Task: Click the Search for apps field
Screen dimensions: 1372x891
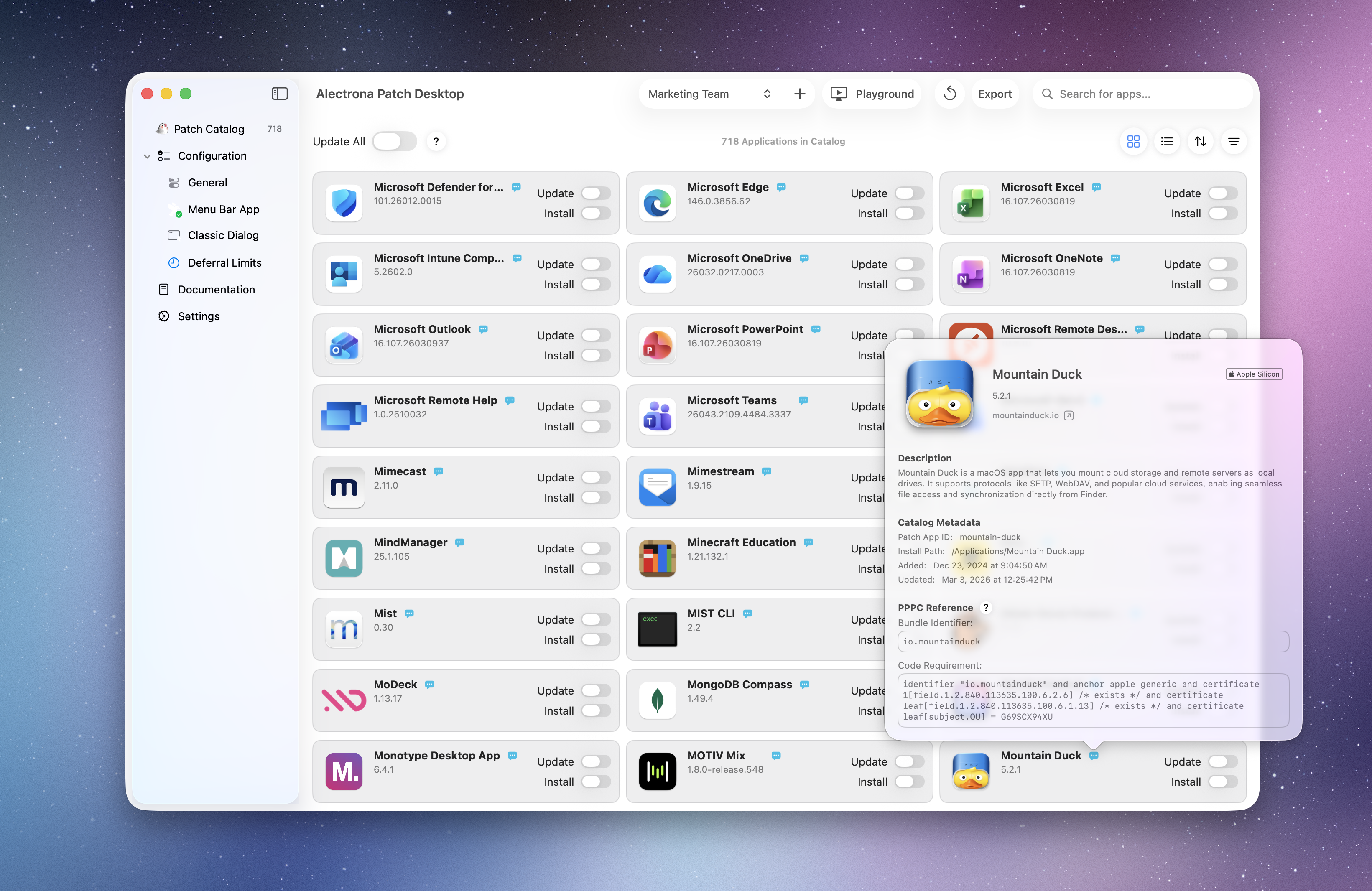Action: point(1142,94)
